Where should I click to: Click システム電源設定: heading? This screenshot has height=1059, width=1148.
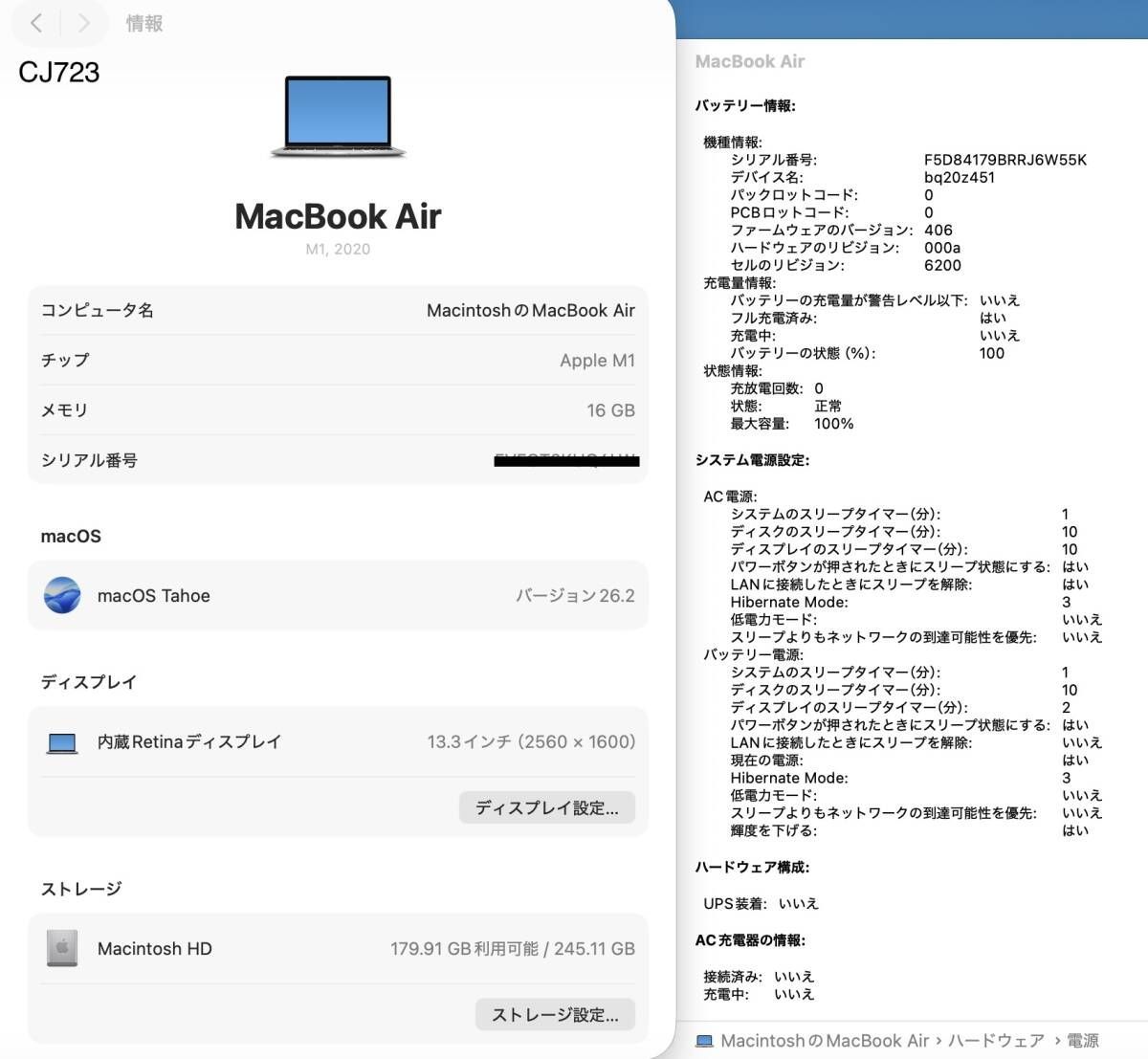pos(752,459)
